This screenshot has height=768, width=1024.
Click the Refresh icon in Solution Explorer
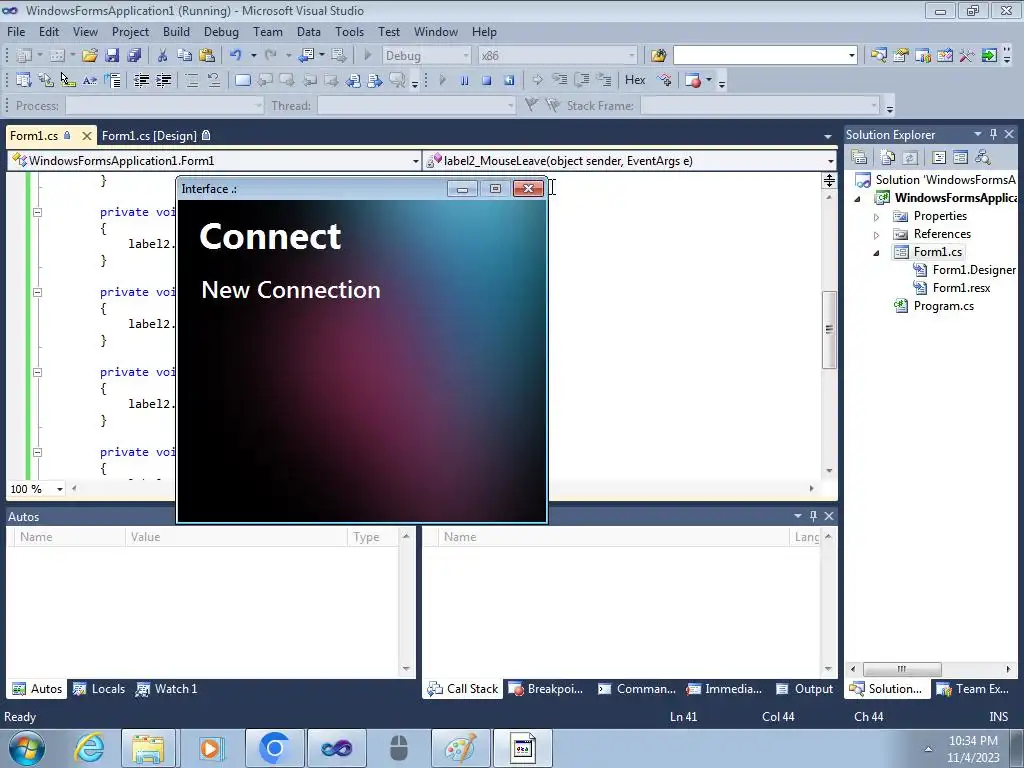(x=910, y=157)
